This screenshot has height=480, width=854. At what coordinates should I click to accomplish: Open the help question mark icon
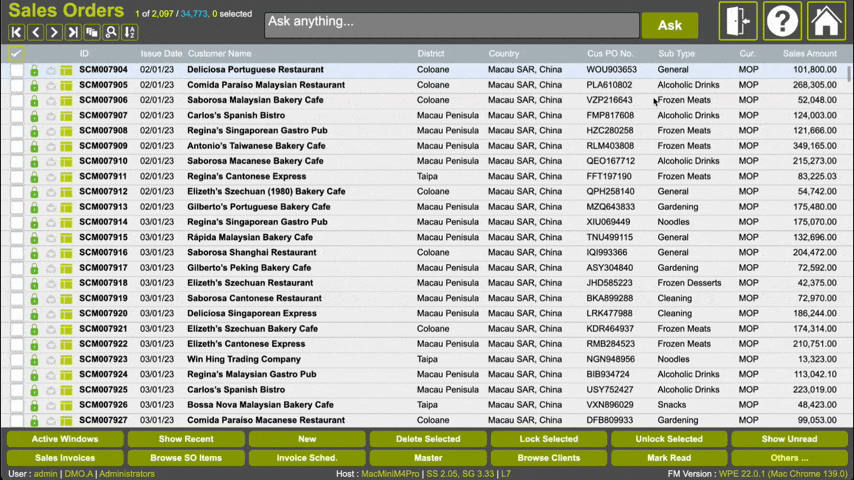pyautogui.click(x=782, y=22)
